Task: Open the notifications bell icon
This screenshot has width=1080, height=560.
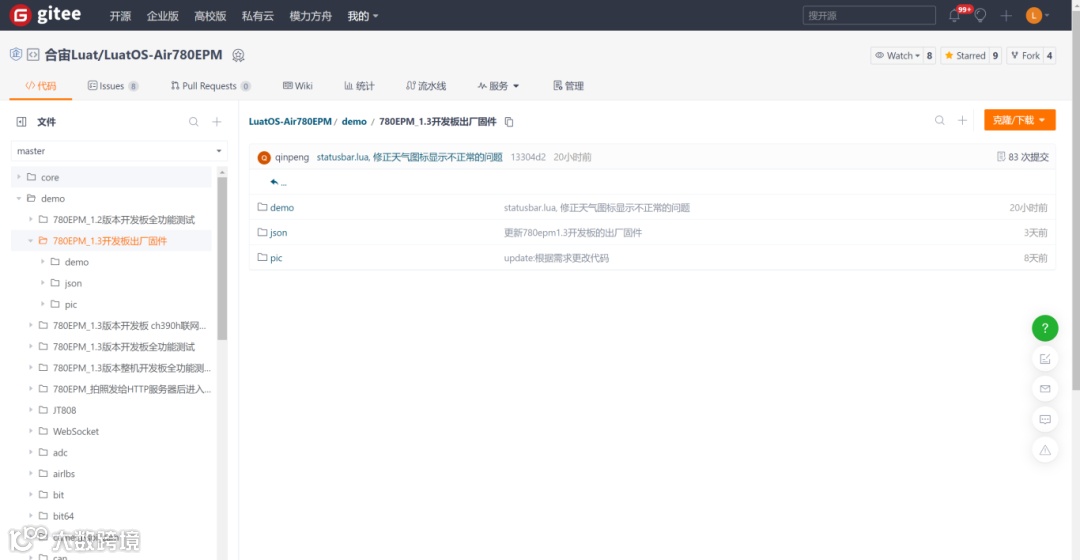Action: [x=955, y=15]
